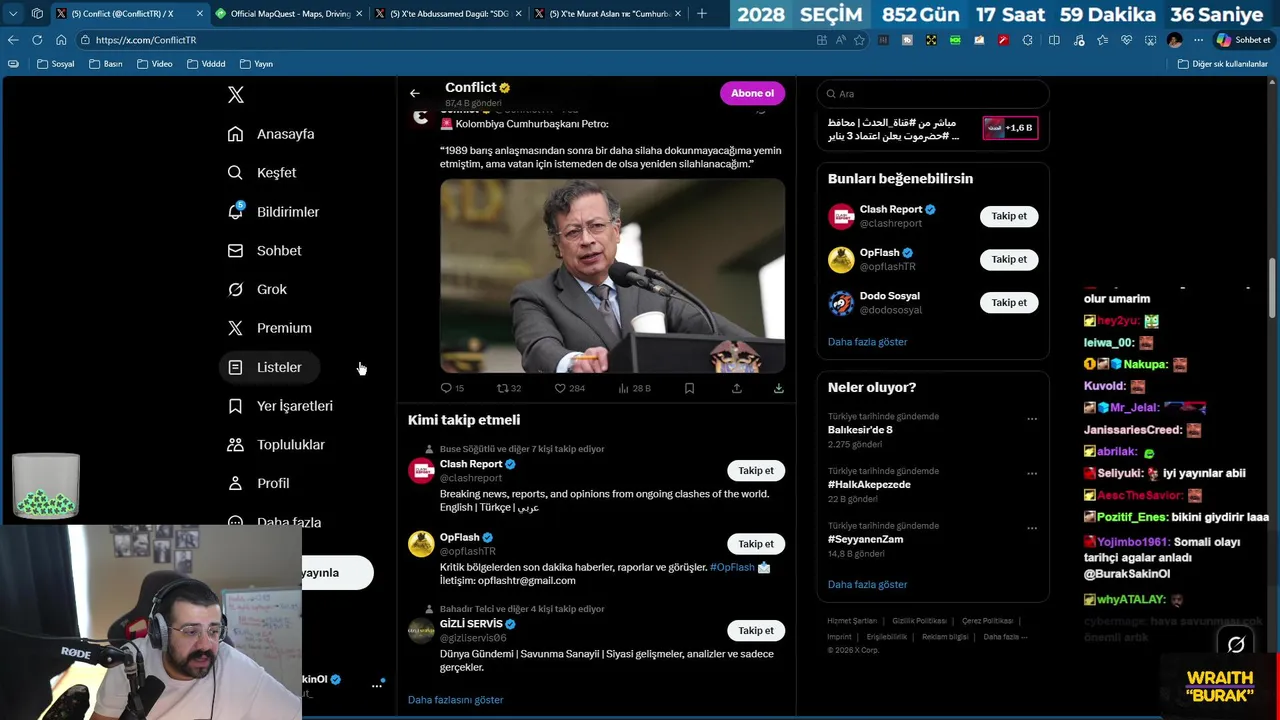Open Dodo Sosyal profile avatar

click(841, 303)
